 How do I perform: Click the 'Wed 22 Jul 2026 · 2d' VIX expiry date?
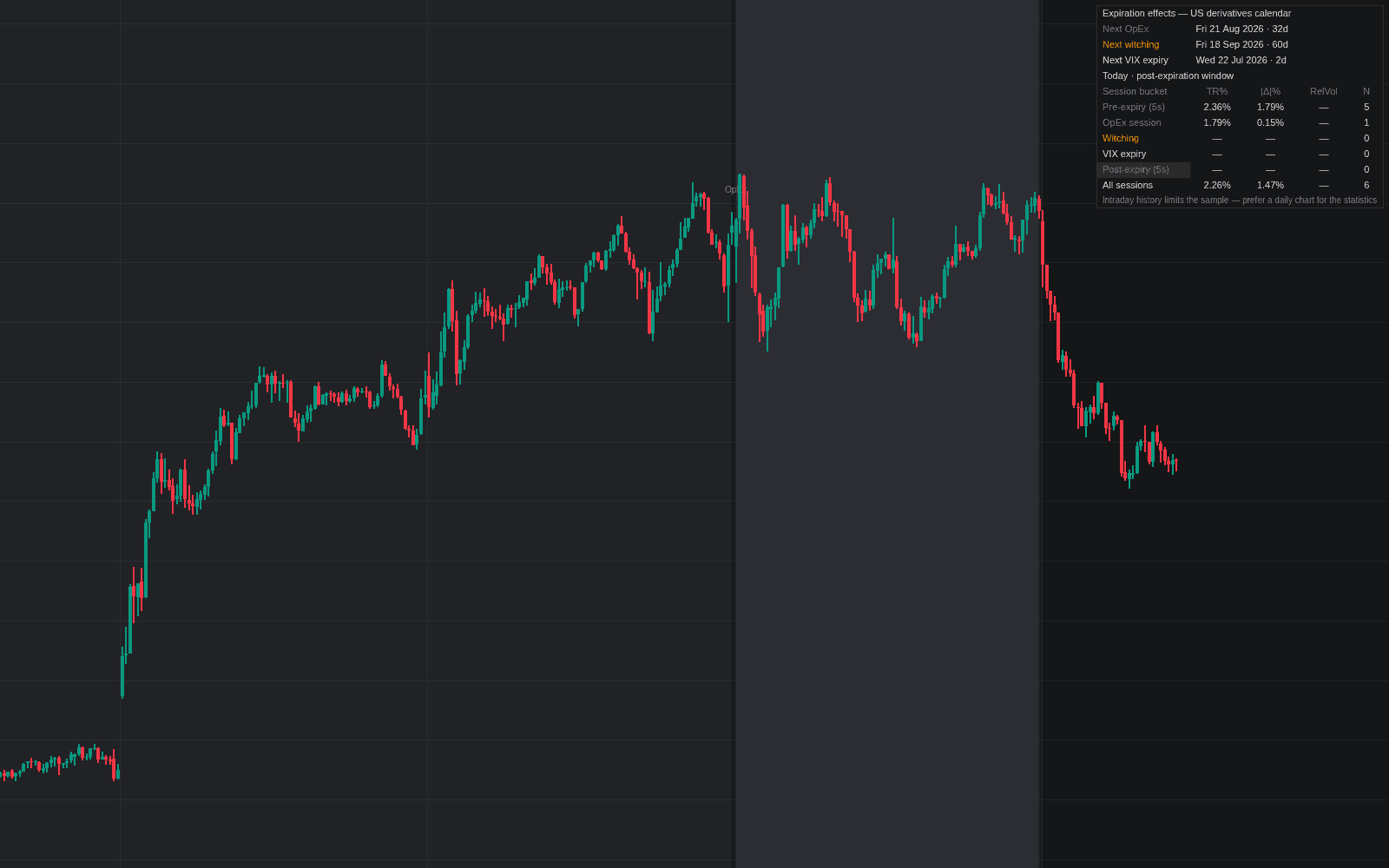[x=1241, y=60]
